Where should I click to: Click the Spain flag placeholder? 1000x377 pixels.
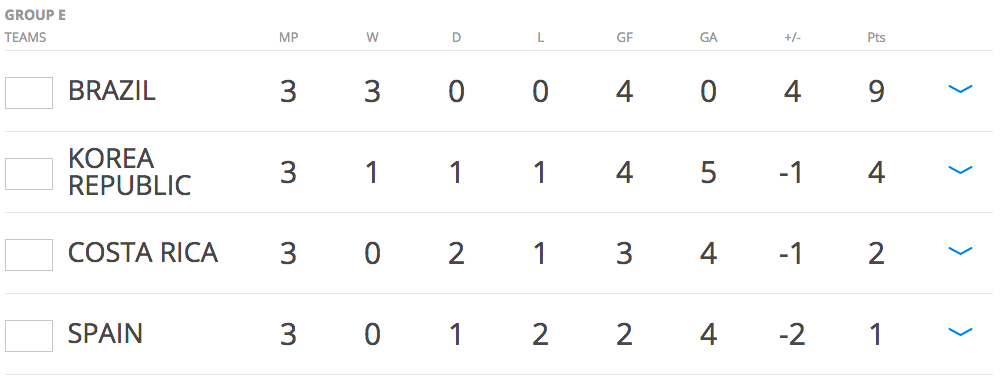pos(29,336)
